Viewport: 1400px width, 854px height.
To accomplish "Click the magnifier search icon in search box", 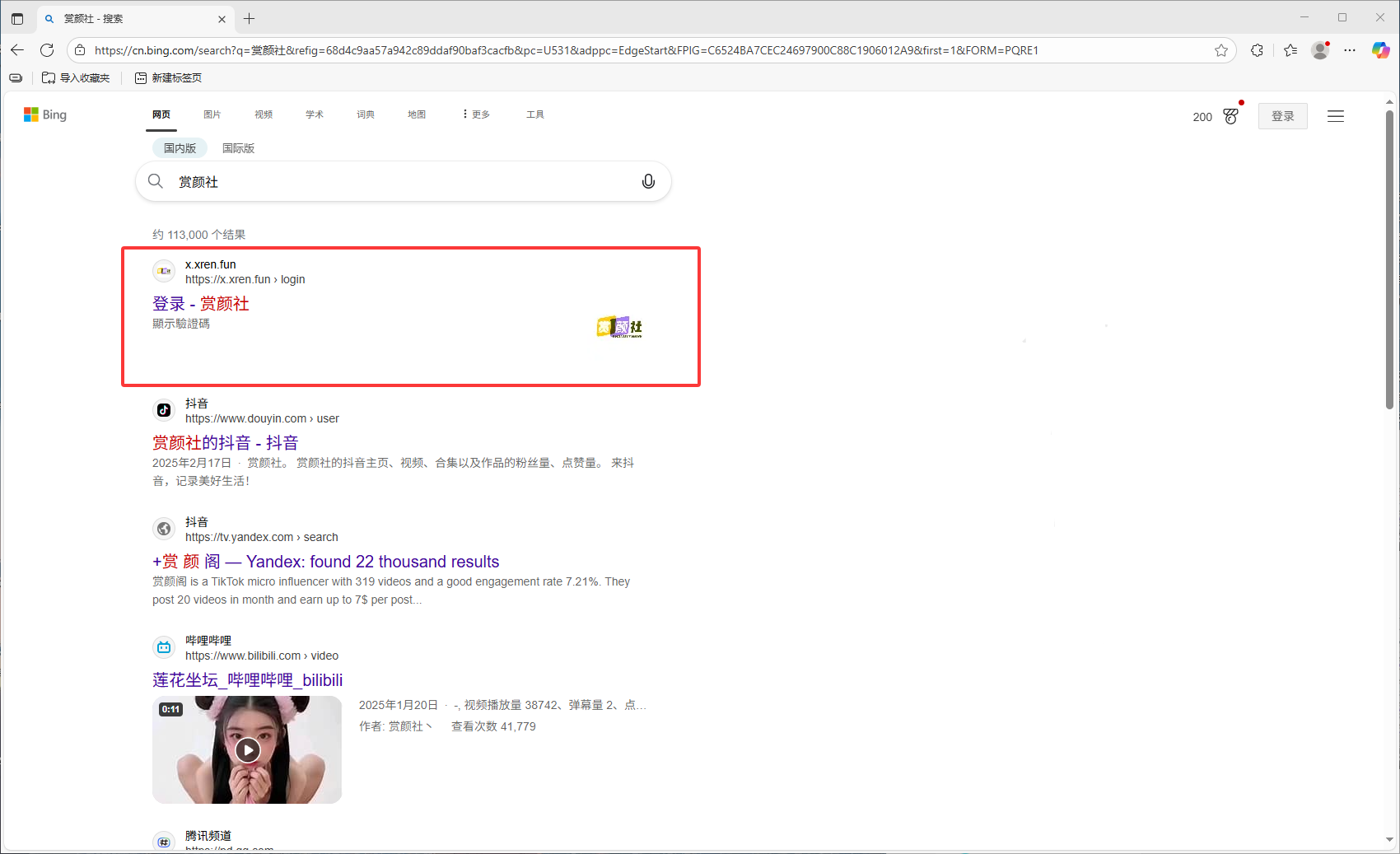I will coord(156,181).
